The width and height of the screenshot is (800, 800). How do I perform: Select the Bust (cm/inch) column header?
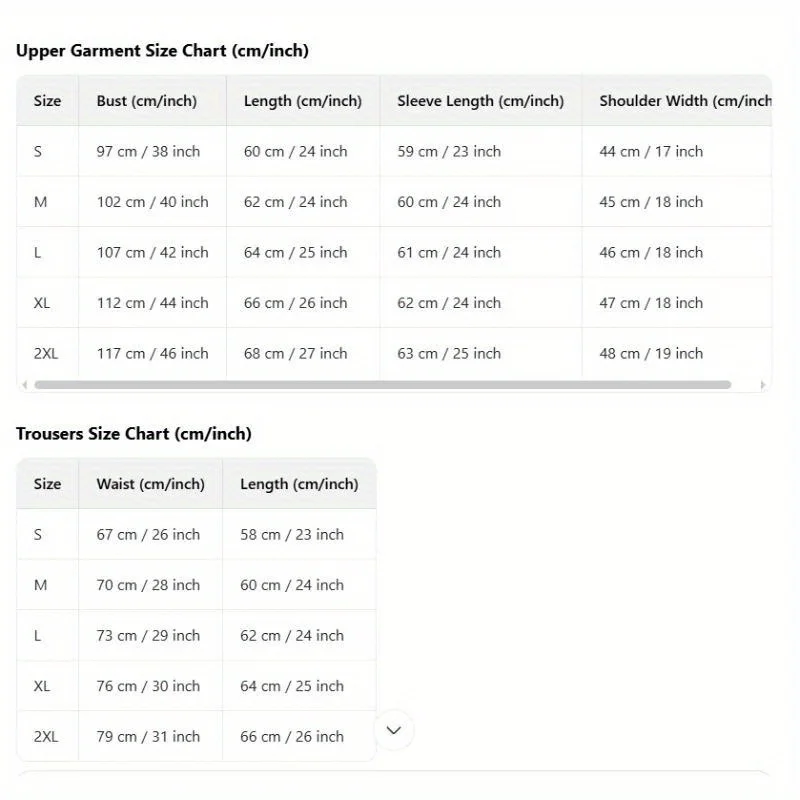click(x=147, y=101)
